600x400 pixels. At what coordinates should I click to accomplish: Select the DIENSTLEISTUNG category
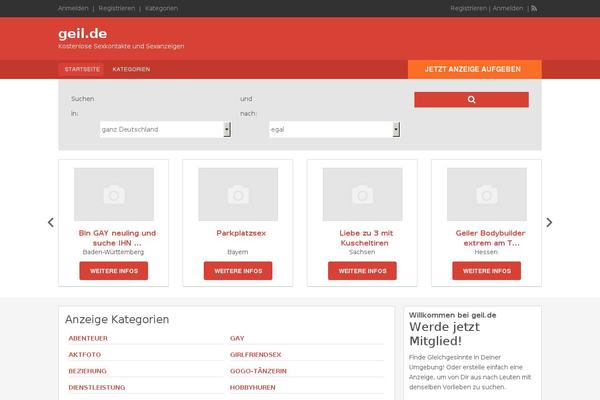click(97, 388)
